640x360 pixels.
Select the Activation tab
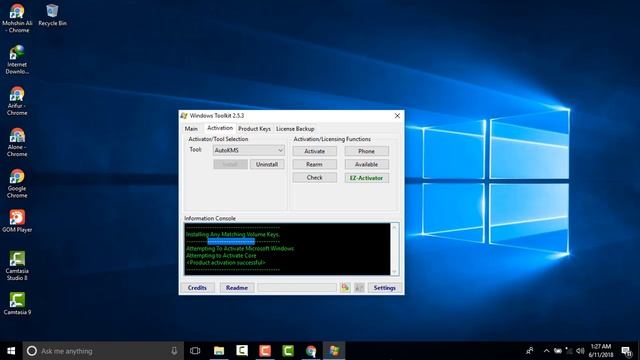click(x=220, y=128)
